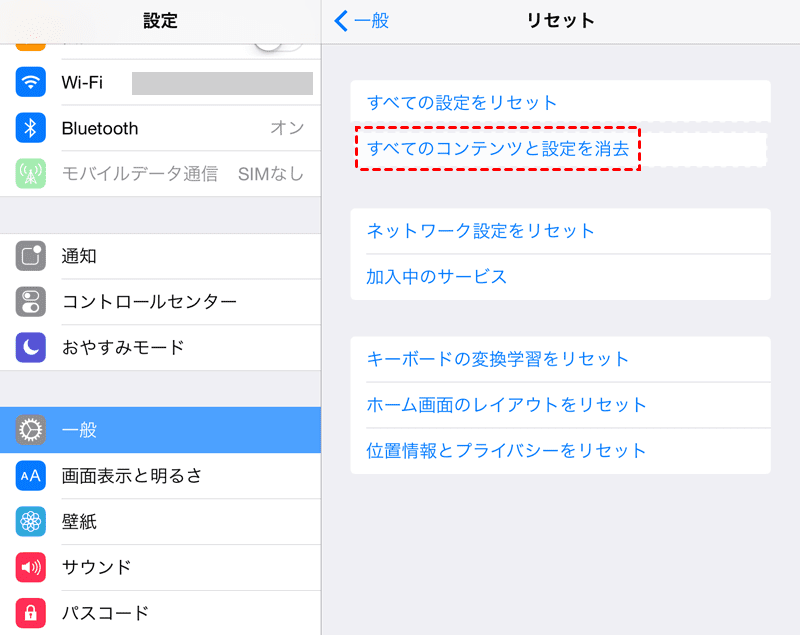800x635 pixels.
Task: Select キーボードの変換学習をリセット
Action: tap(498, 359)
